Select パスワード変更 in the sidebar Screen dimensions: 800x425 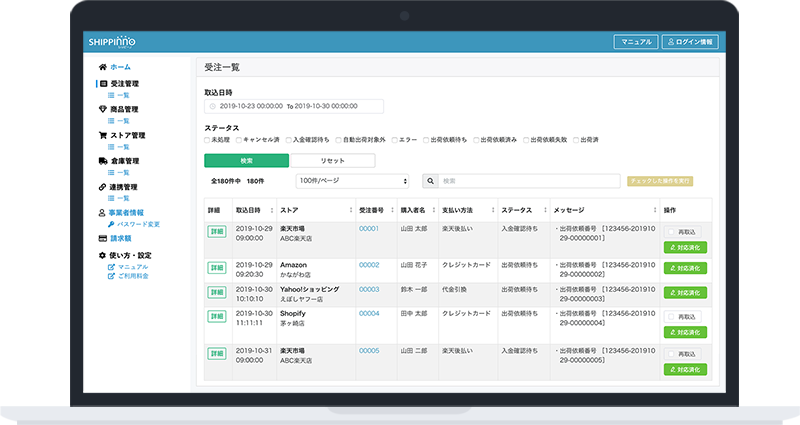click(138, 224)
